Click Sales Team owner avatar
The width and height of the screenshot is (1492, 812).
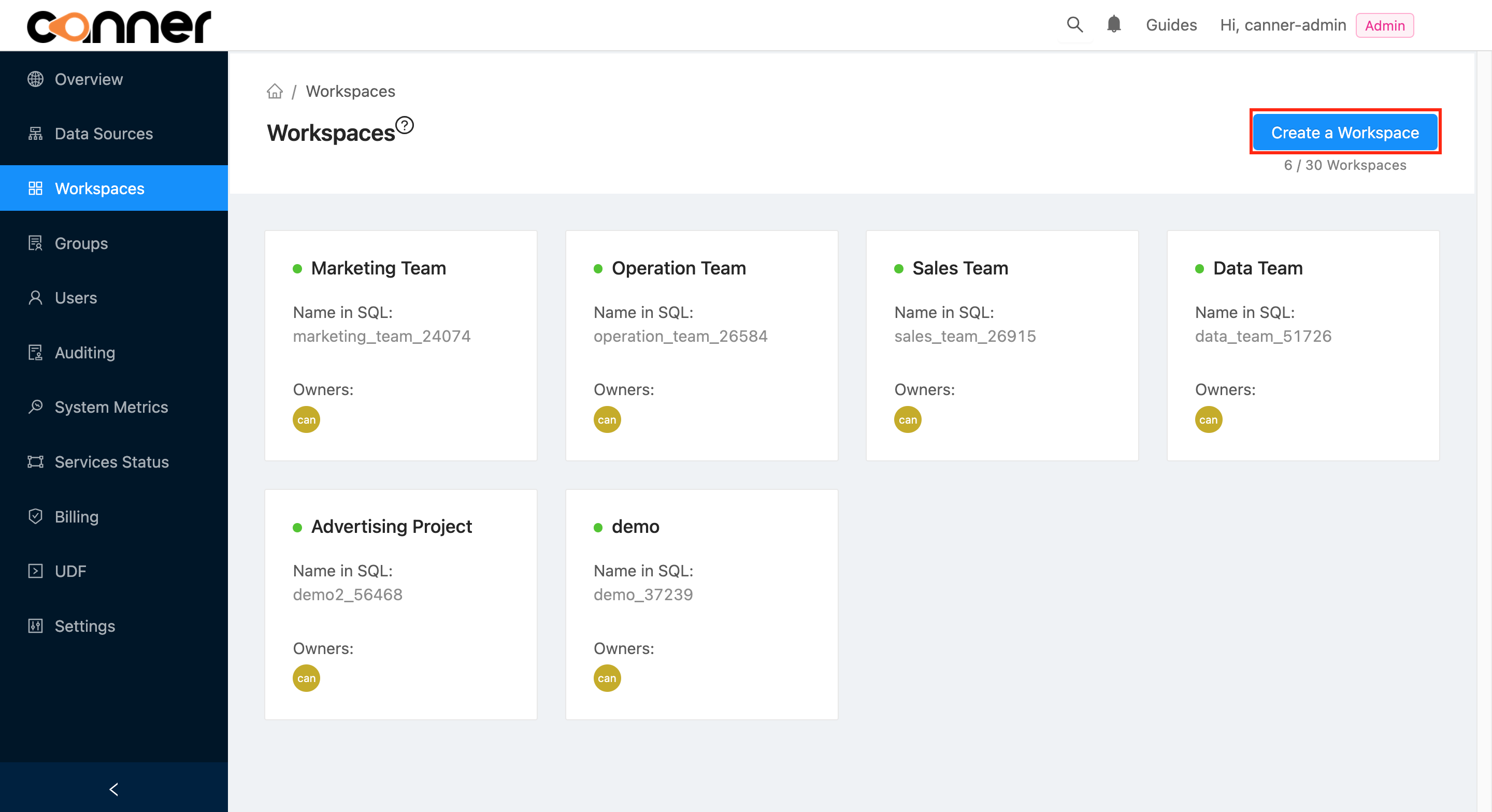tap(908, 419)
